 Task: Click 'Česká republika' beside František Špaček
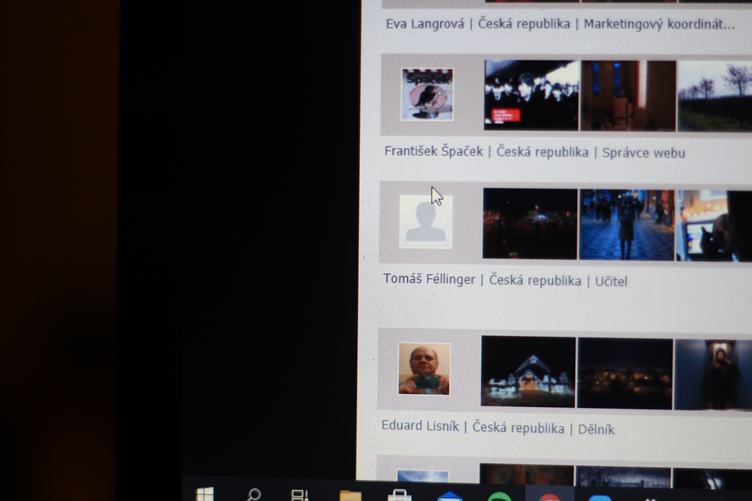point(542,152)
